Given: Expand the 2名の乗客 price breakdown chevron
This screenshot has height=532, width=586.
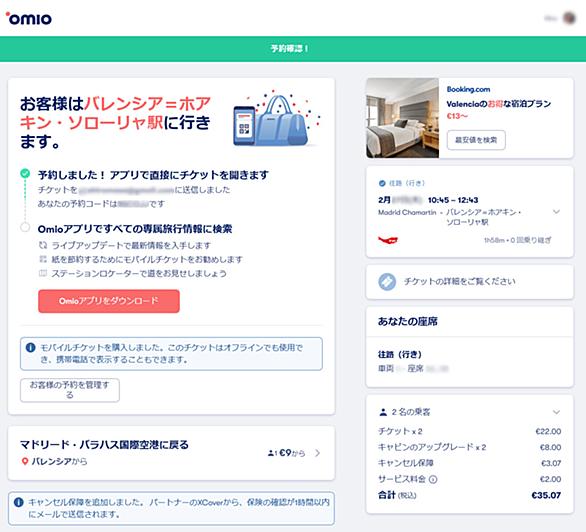Looking at the screenshot, I should (x=556, y=412).
